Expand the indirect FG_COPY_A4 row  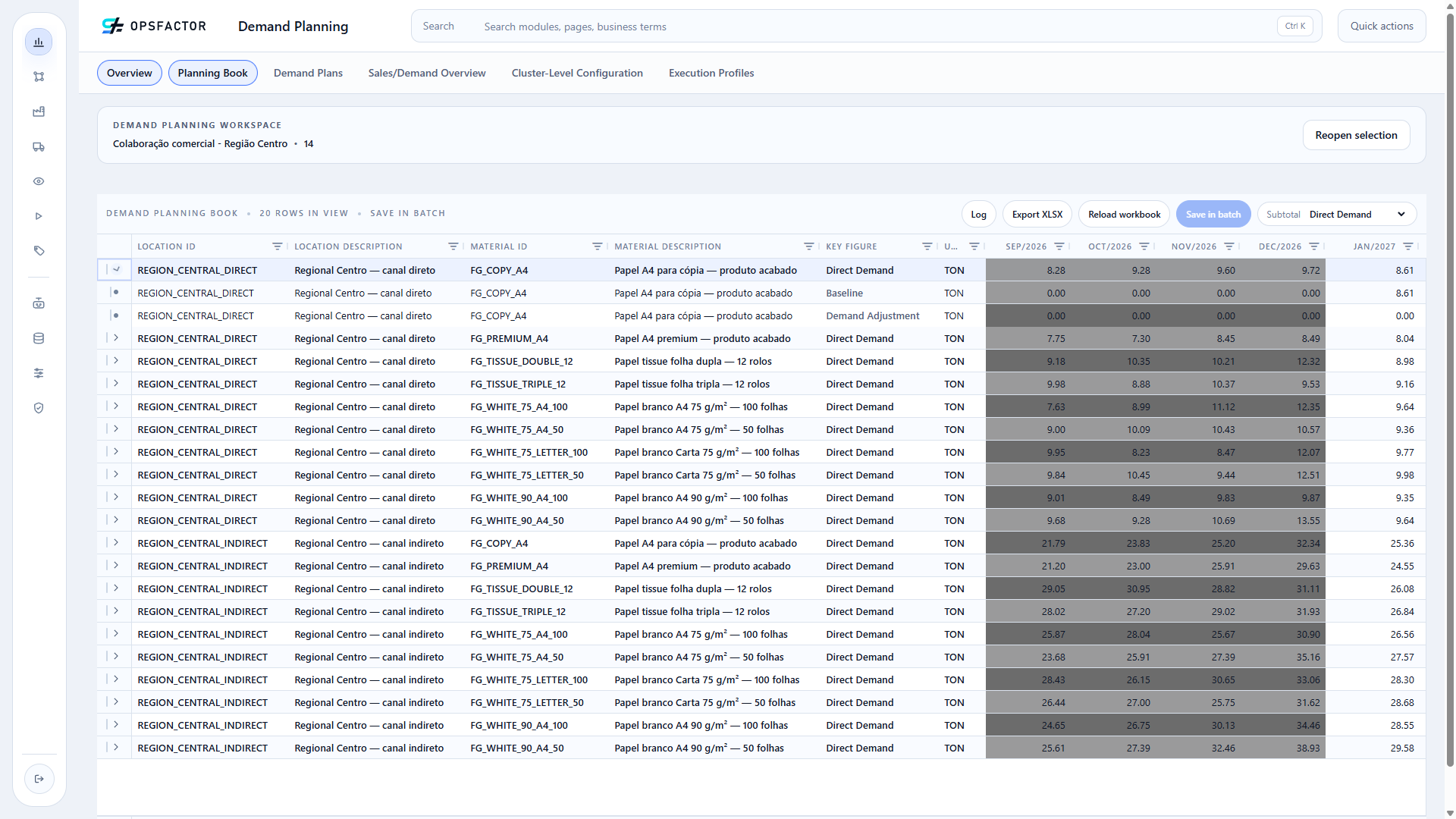[x=116, y=542]
